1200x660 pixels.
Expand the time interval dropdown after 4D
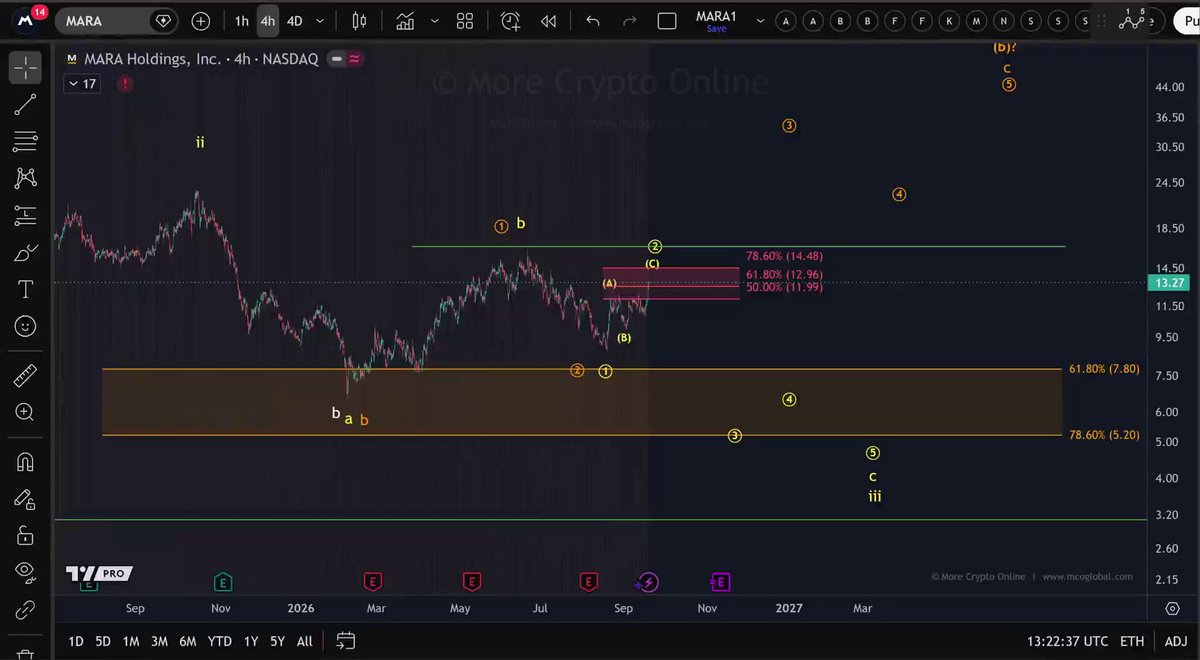pos(321,21)
